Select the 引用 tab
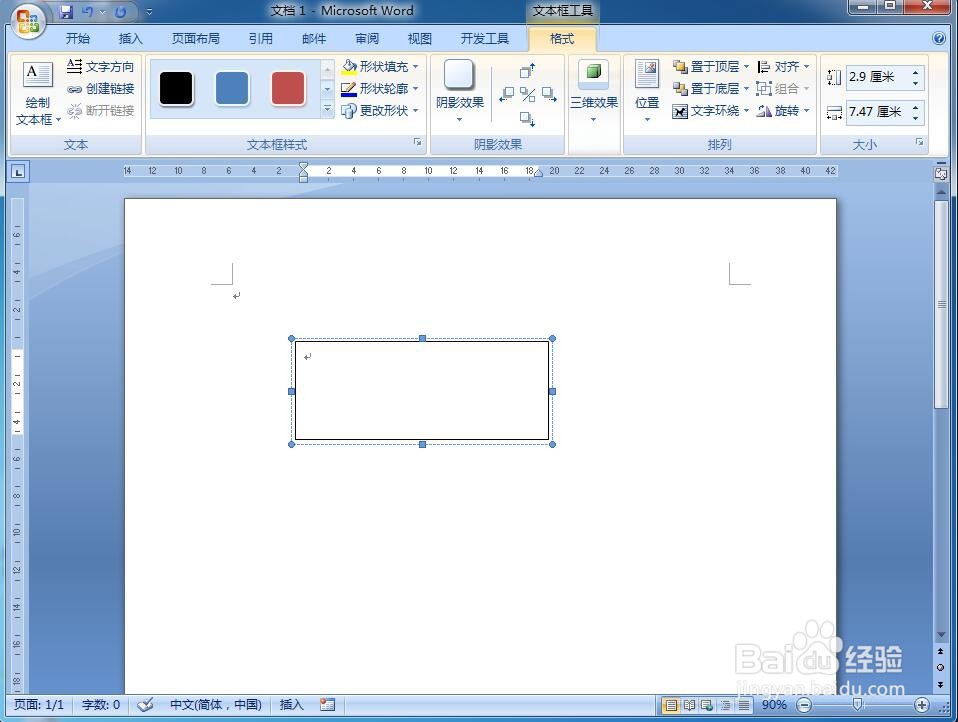 pyautogui.click(x=261, y=38)
